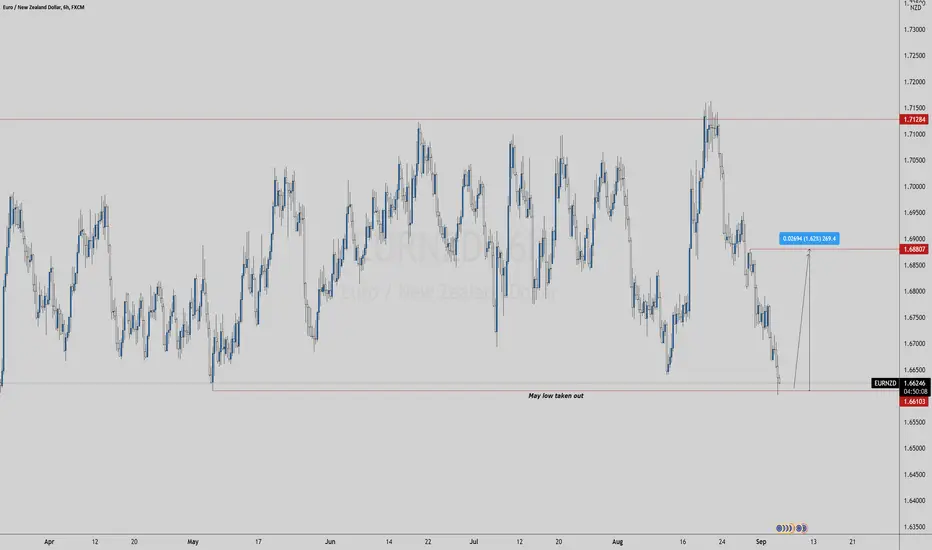Click the rightmost economic event icon above Sep
Image resolution: width=932 pixels, height=550 pixels.
803,527
